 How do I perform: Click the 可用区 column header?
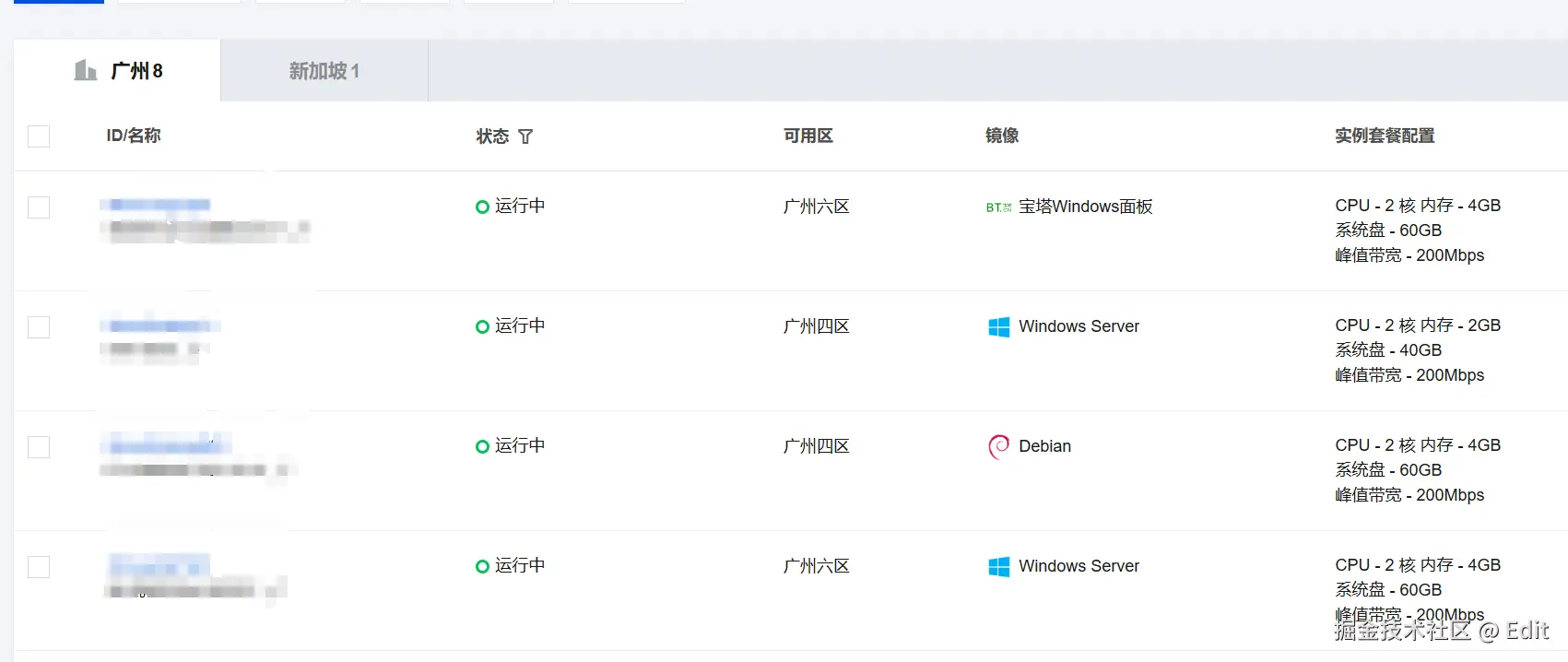point(808,136)
